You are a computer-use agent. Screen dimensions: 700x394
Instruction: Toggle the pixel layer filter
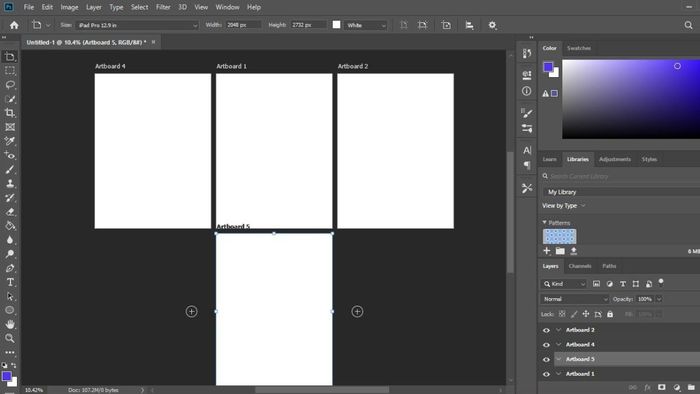point(596,284)
